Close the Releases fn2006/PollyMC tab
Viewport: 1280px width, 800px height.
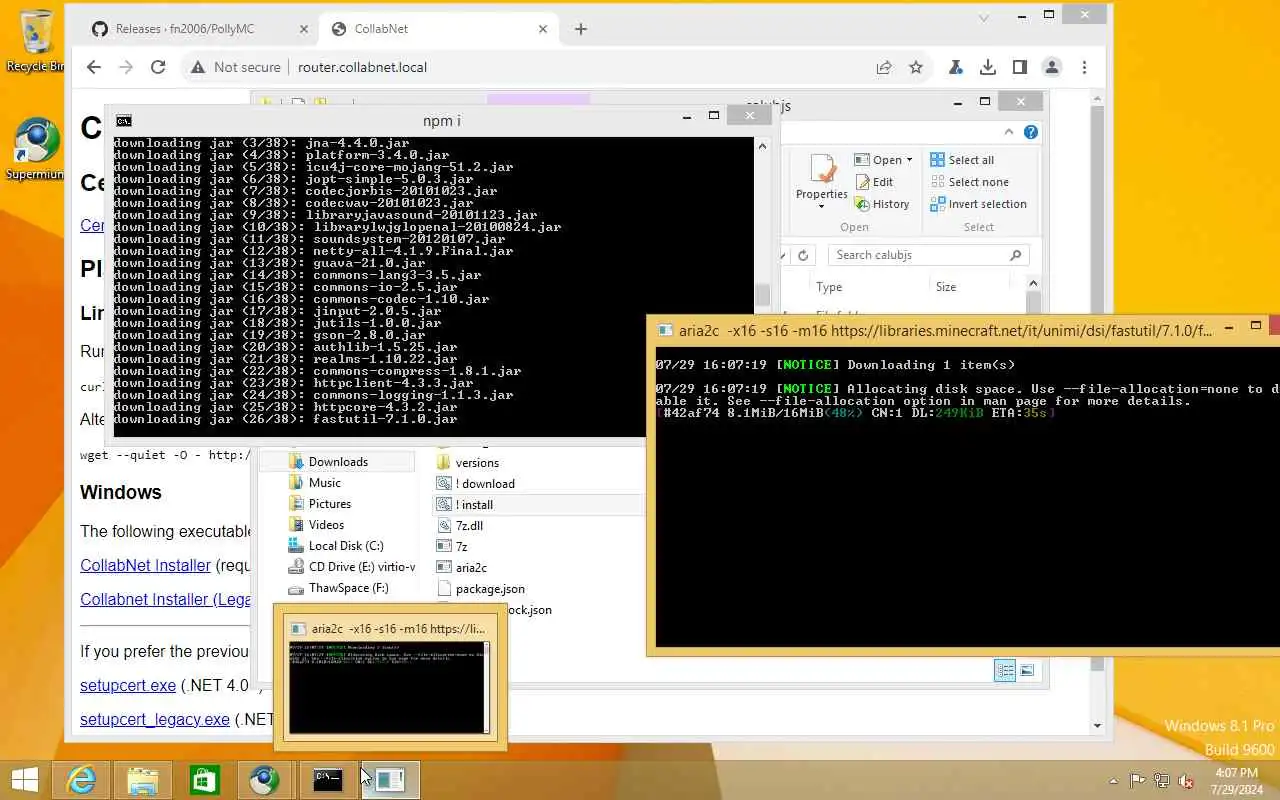pyautogui.click(x=304, y=29)
